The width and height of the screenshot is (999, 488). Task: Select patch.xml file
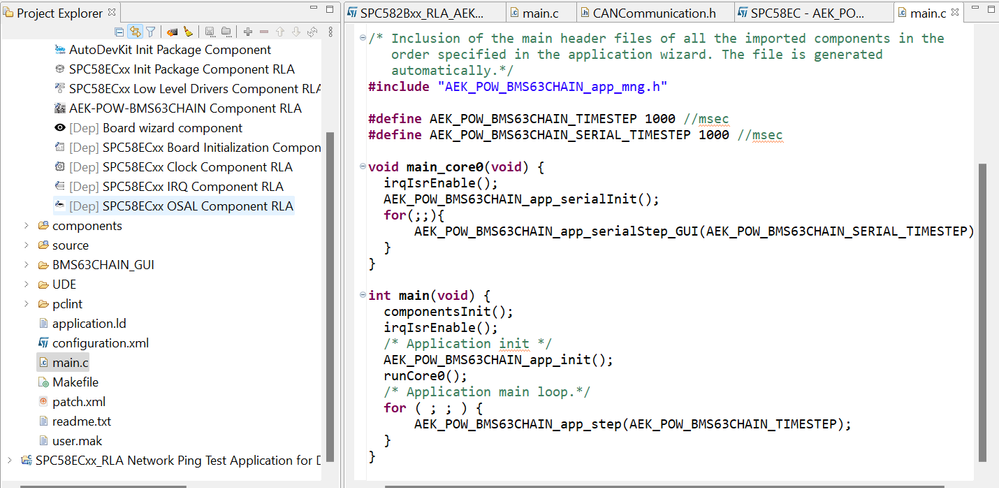point(71,402)
